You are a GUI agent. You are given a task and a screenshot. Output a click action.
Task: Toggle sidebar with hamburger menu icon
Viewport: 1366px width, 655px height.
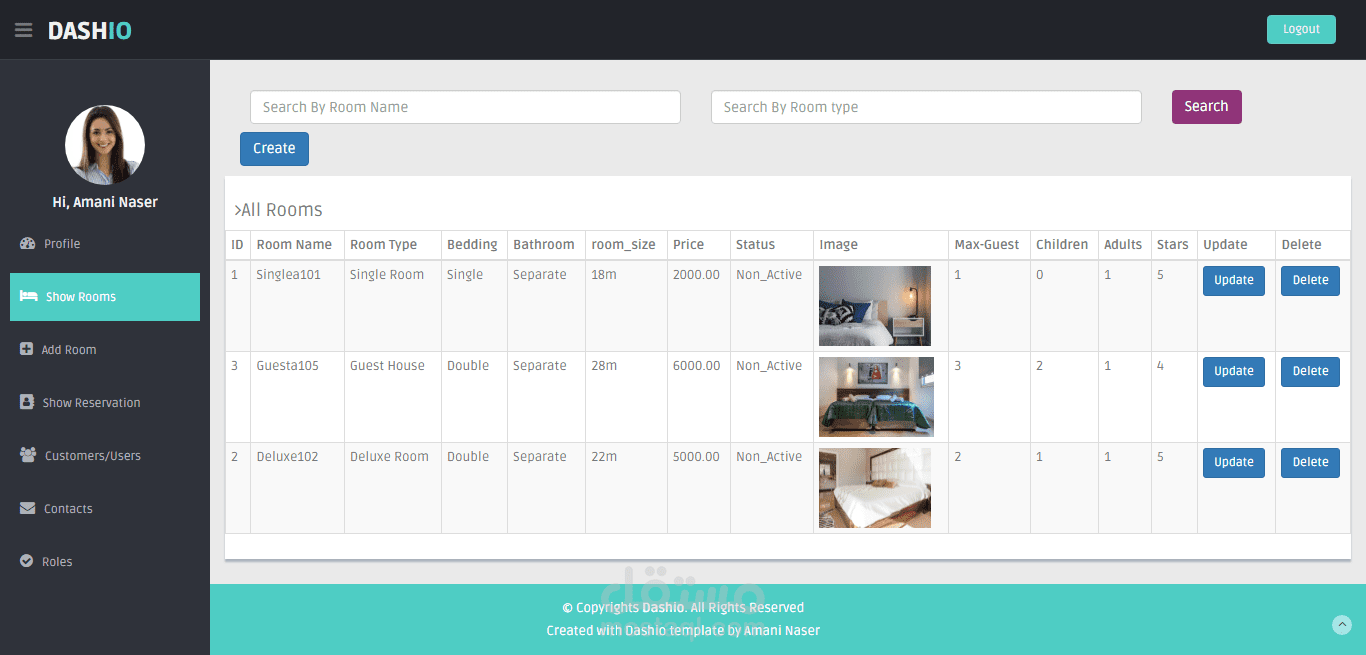click(x=23, y=30)
